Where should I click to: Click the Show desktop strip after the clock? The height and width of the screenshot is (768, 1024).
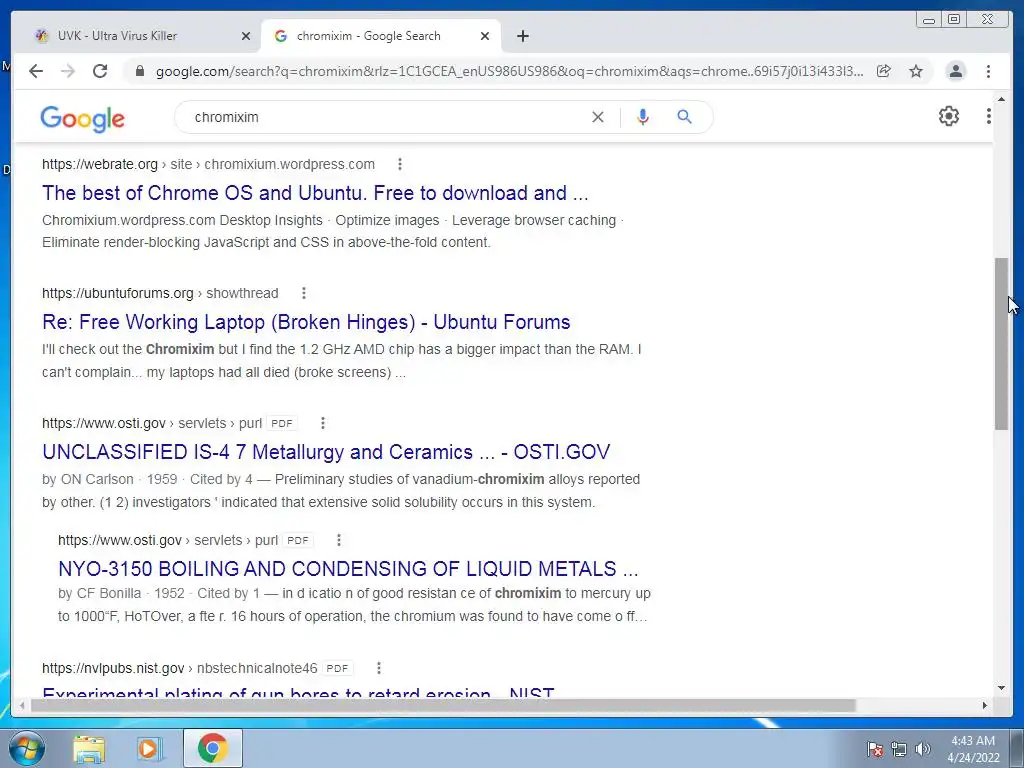(1017, 748)
